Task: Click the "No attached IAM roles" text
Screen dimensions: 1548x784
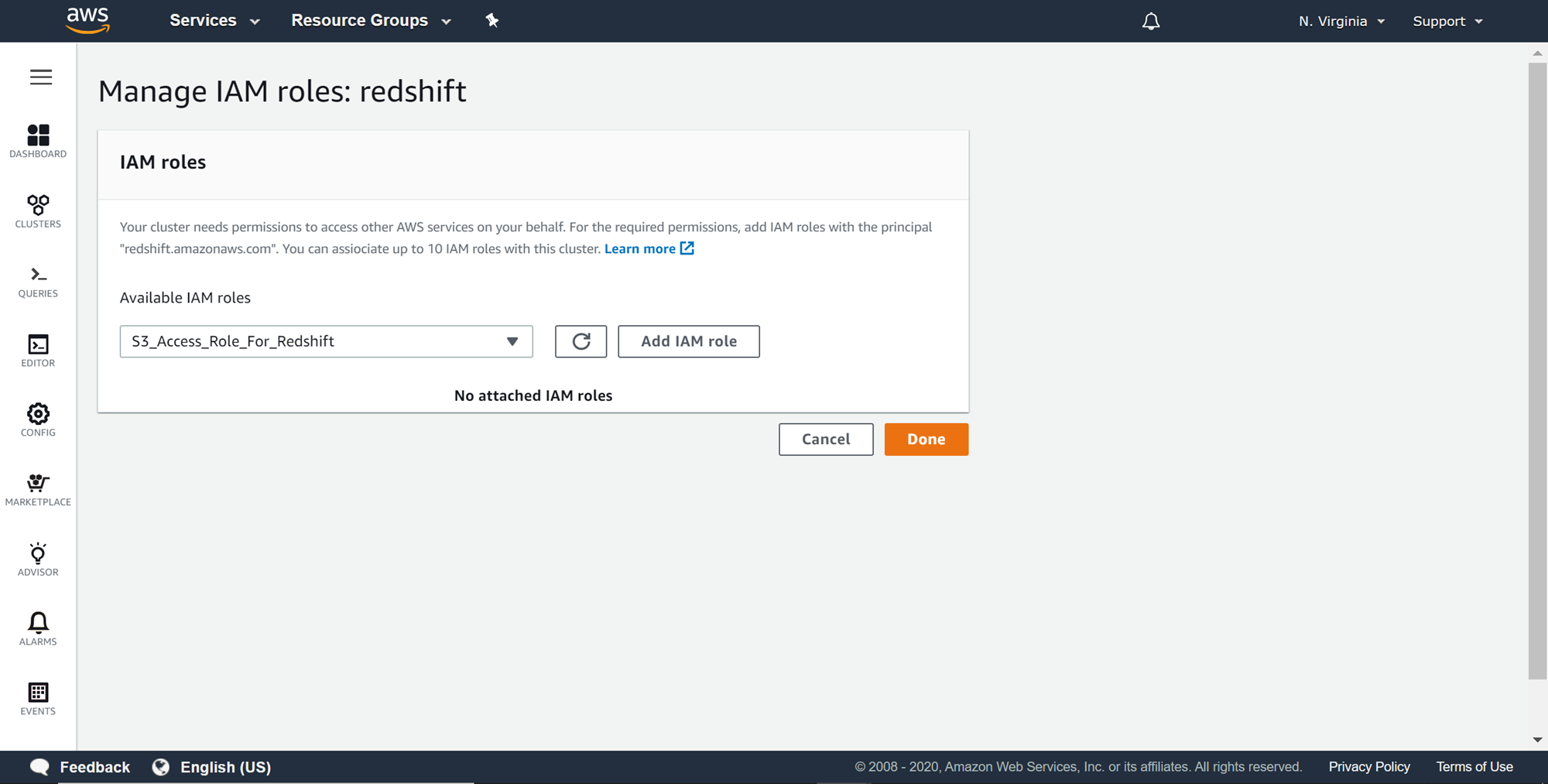Action: point(533,395)
